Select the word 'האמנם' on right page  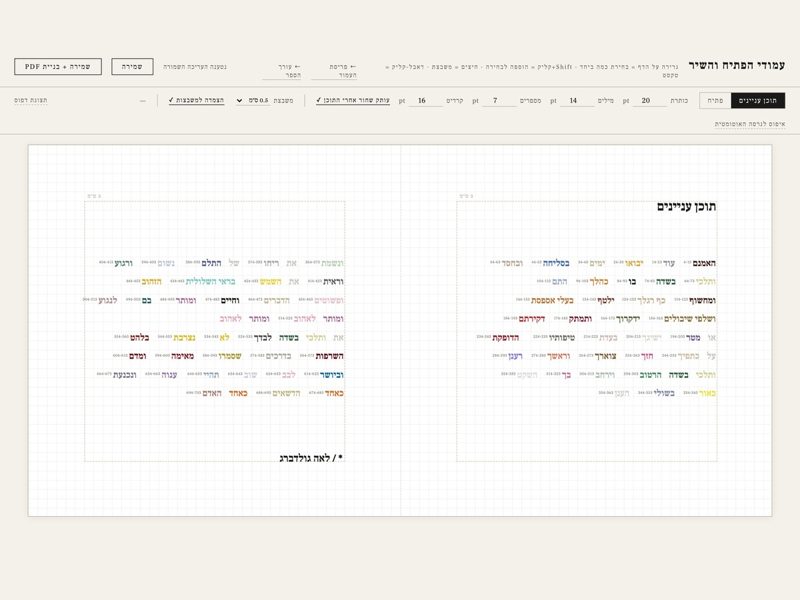pos(704,263)
